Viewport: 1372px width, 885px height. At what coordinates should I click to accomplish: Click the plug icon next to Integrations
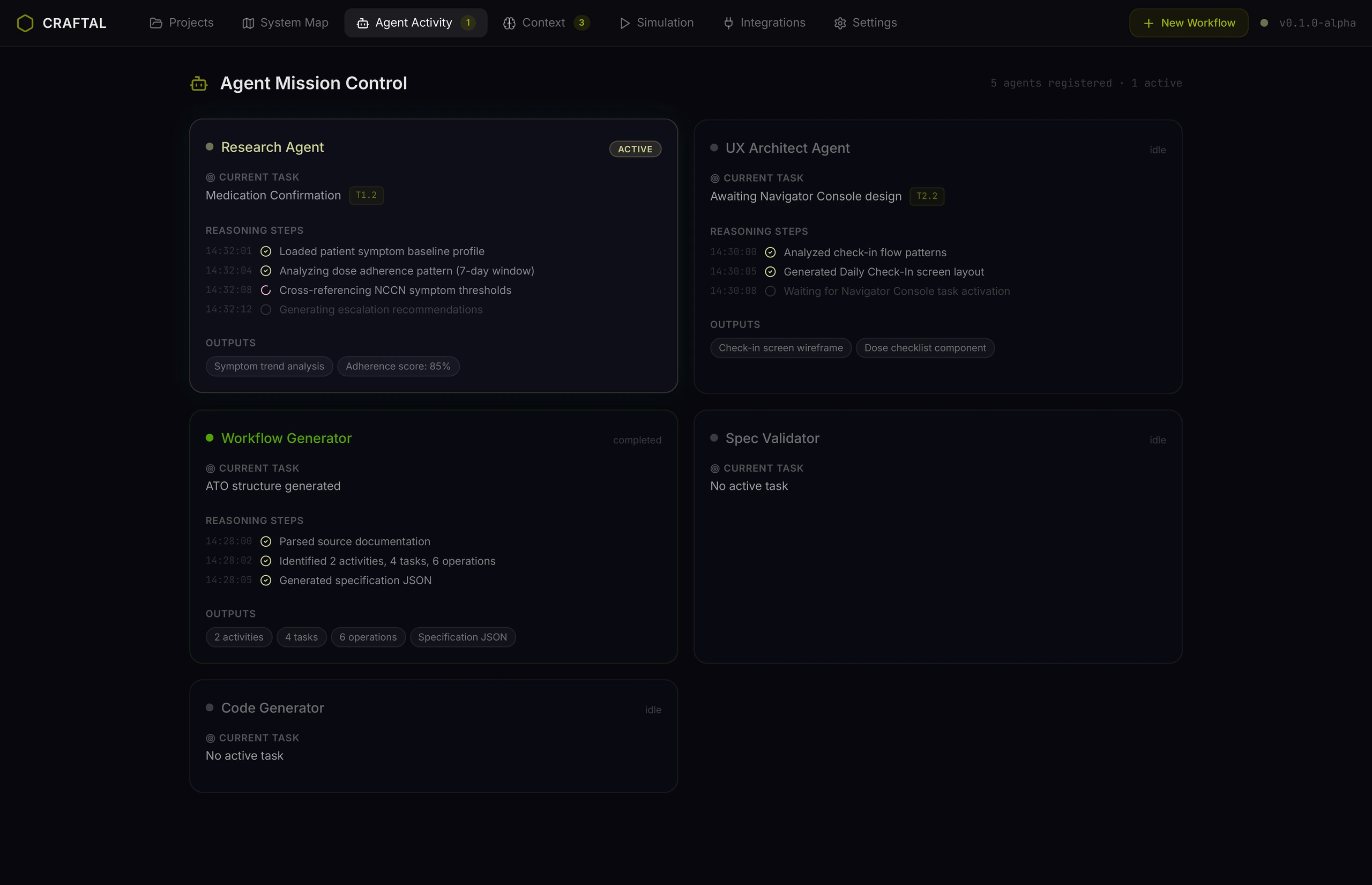point(728,23)
